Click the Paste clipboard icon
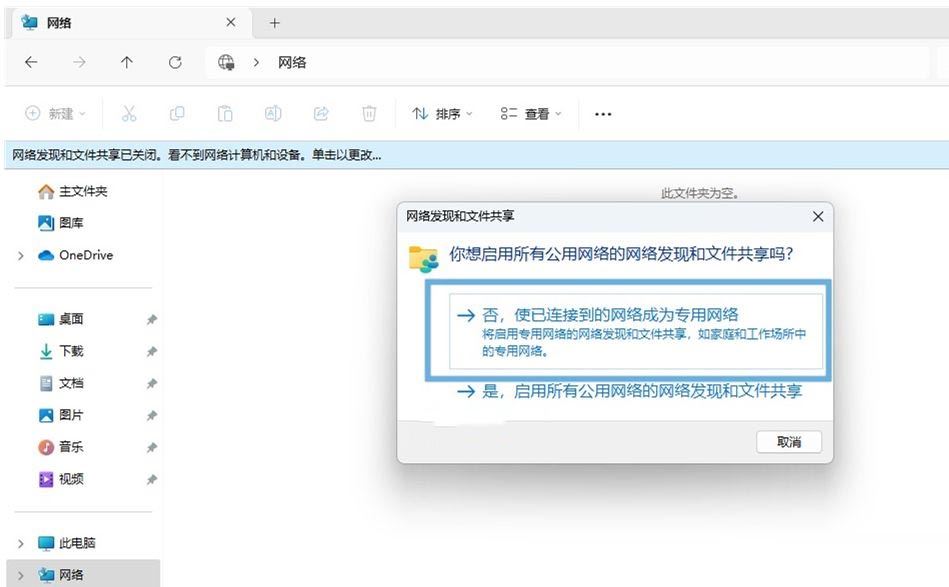This screenshot has height=587, width=949. point(225,114)
